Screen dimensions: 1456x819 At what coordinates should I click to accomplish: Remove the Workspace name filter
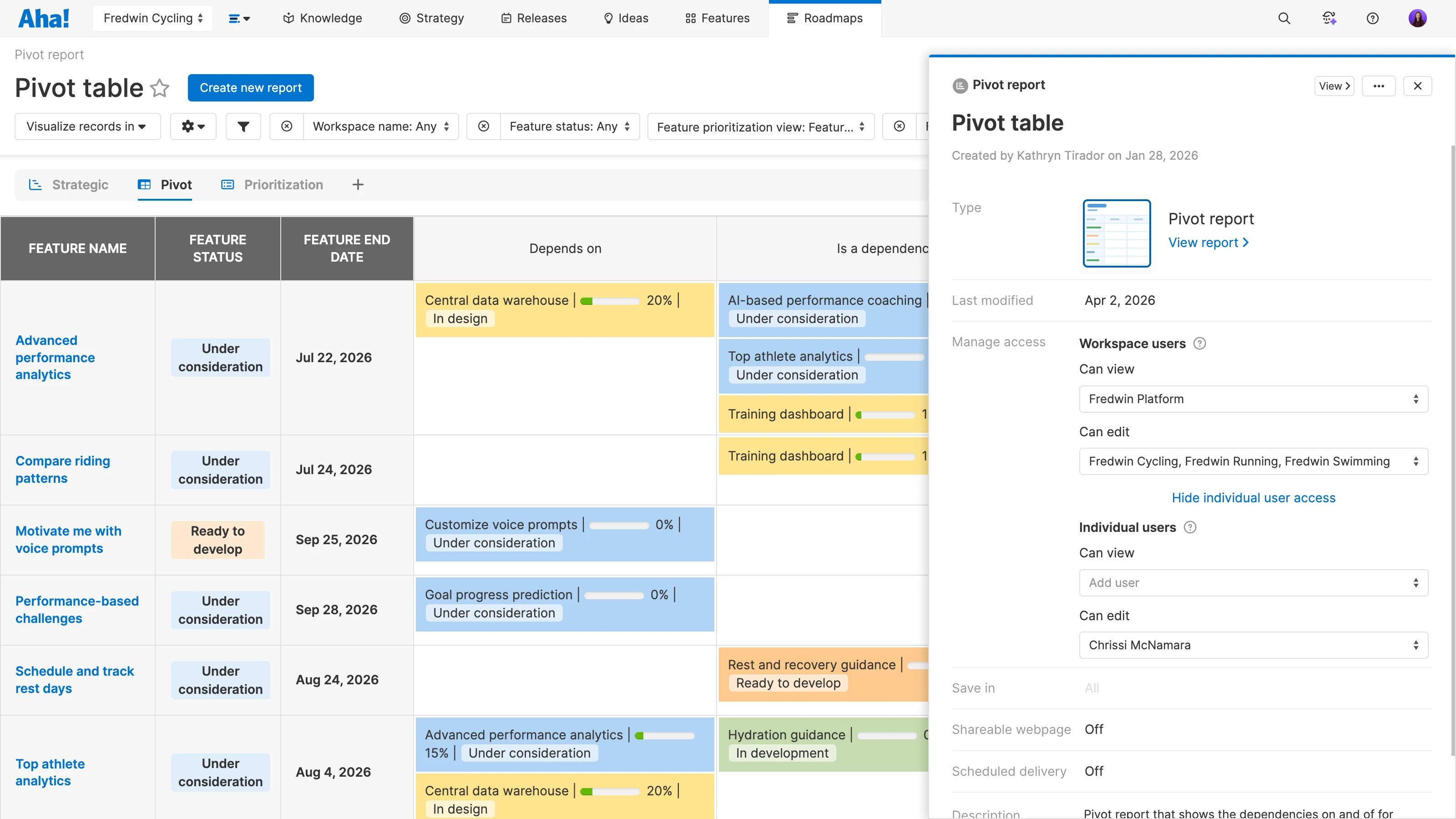[x=287, y=126]
